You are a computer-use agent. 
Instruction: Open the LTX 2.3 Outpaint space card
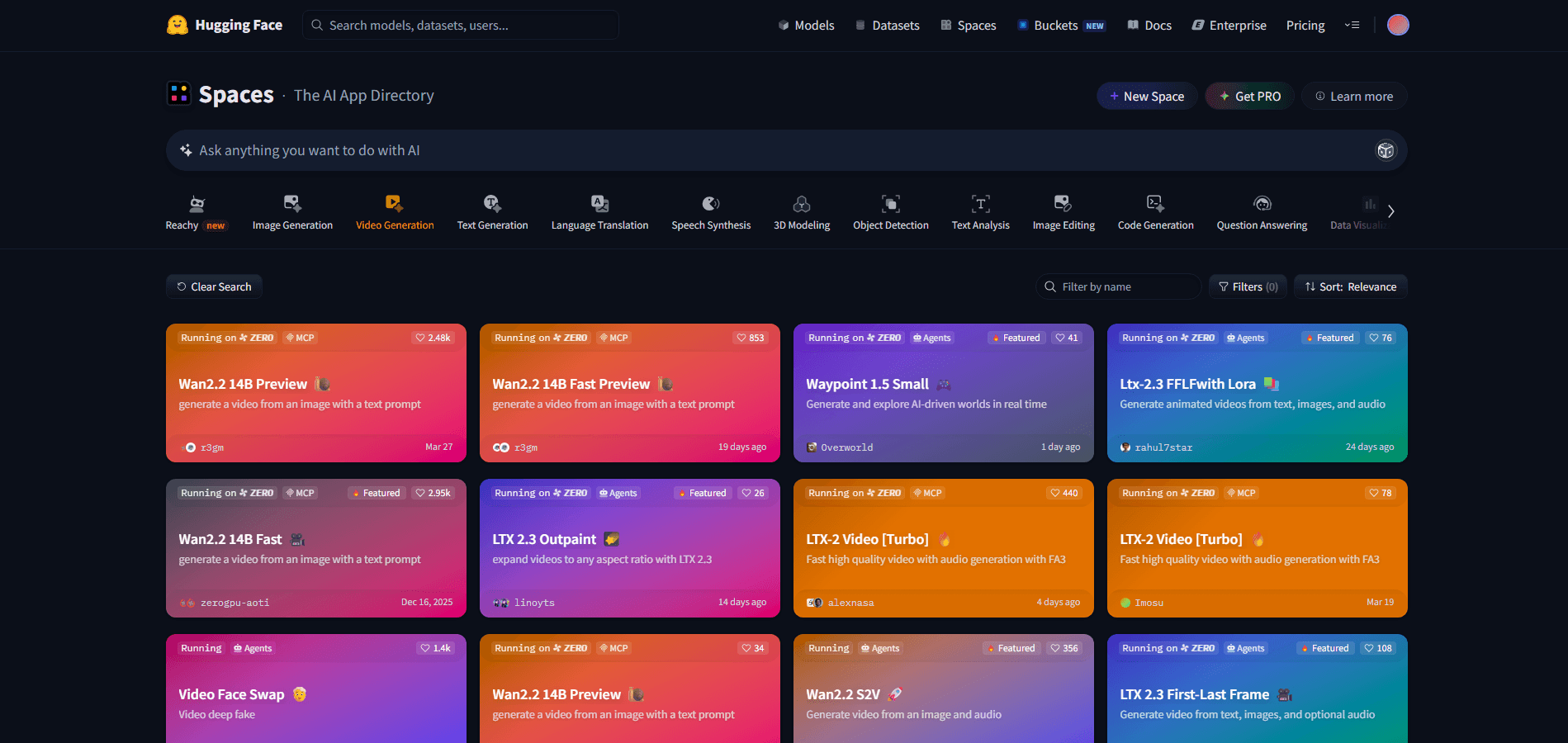(629, 548)
